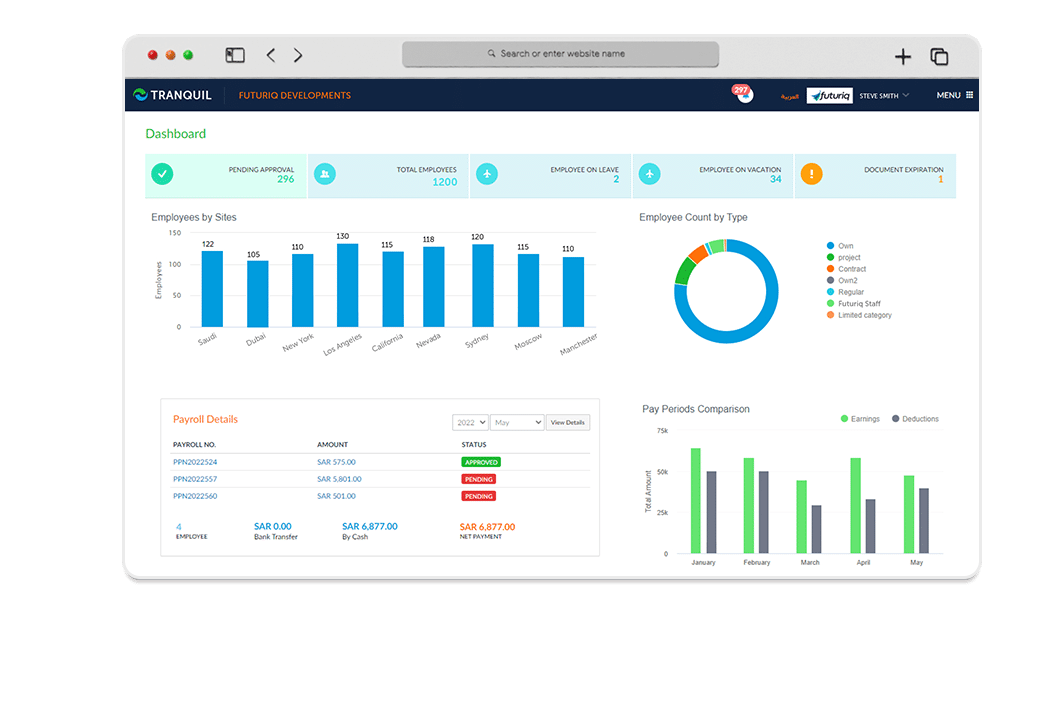Open notifications bell with 297 badge
The image size is (1050, 705).
tap(745, 95)
